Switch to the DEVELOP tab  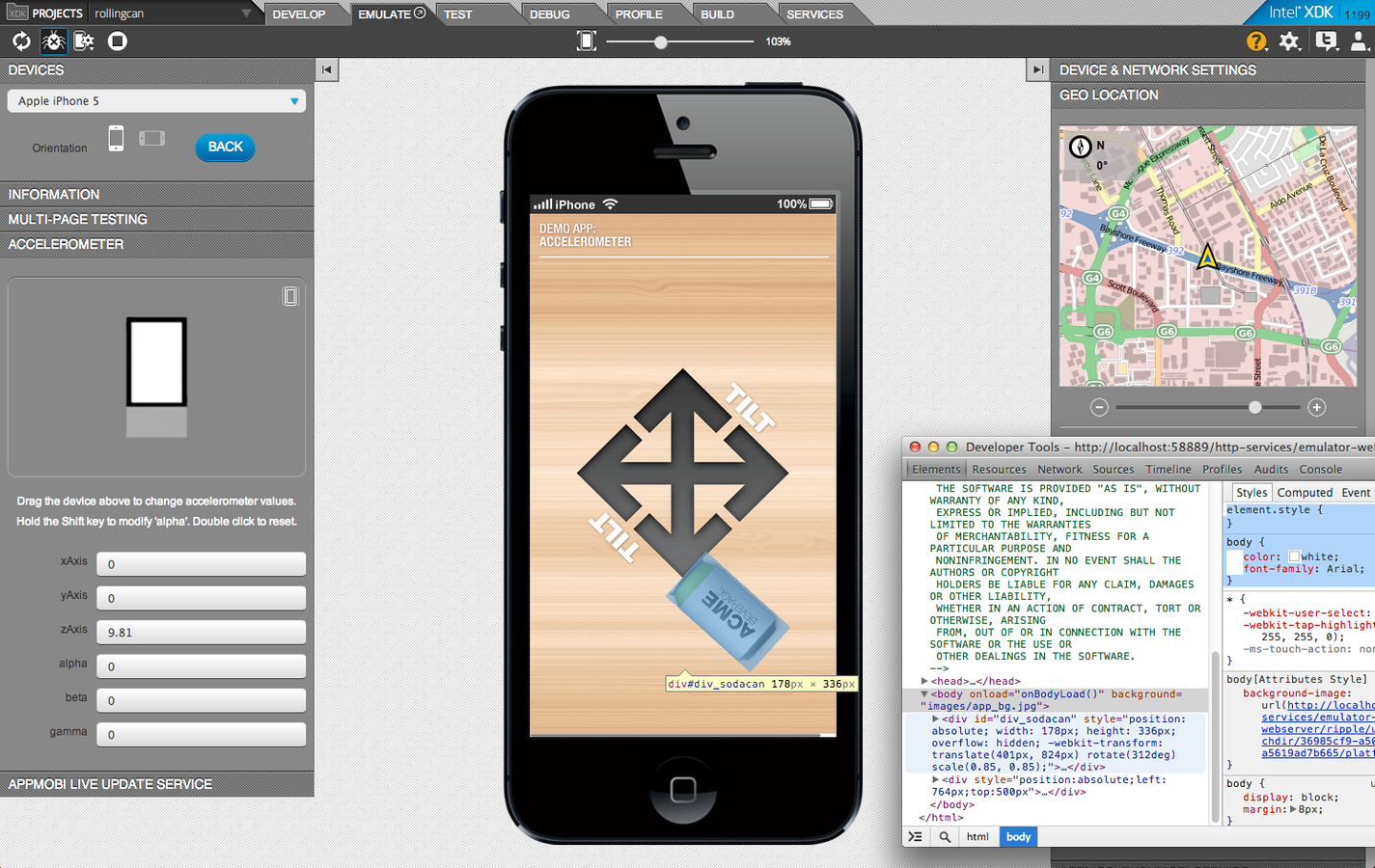point(299,14)
